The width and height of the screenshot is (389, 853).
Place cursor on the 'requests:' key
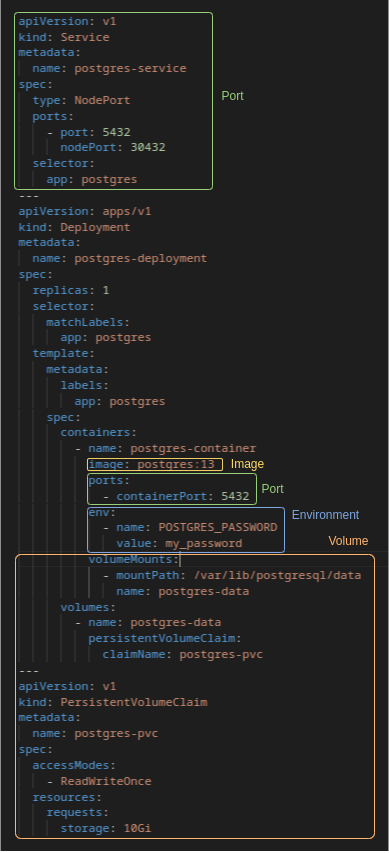click(x=77, y=812)
